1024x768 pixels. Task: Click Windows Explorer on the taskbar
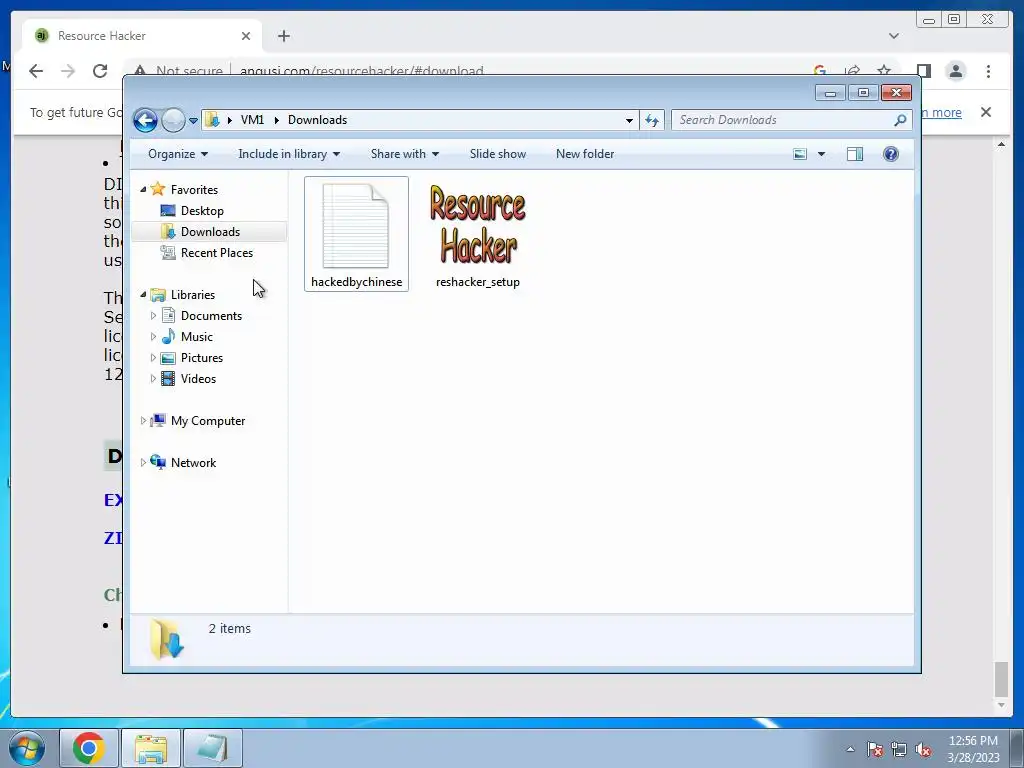click(151, 748)
